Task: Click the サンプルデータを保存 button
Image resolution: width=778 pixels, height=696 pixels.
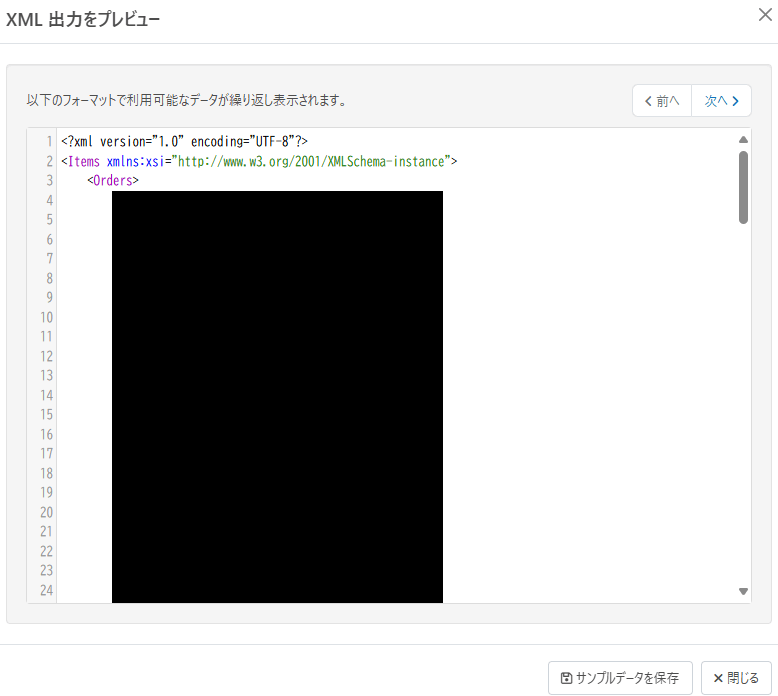Action: [x=620, y=678]
